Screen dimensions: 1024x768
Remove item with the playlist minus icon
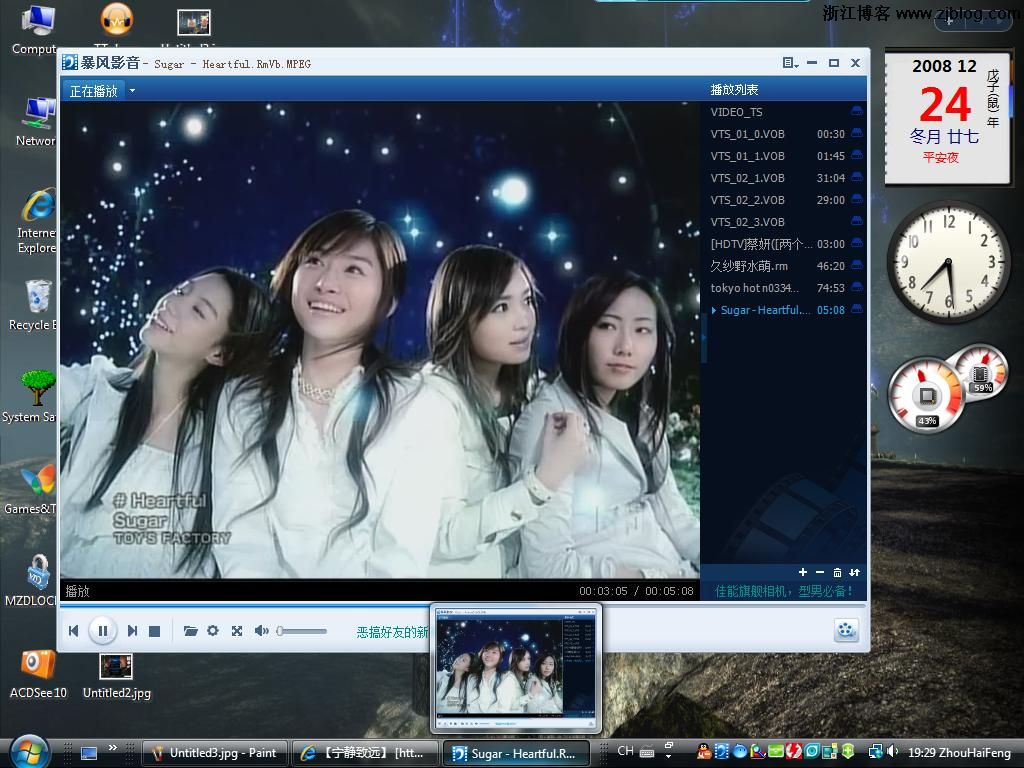(x=820, y=572)
